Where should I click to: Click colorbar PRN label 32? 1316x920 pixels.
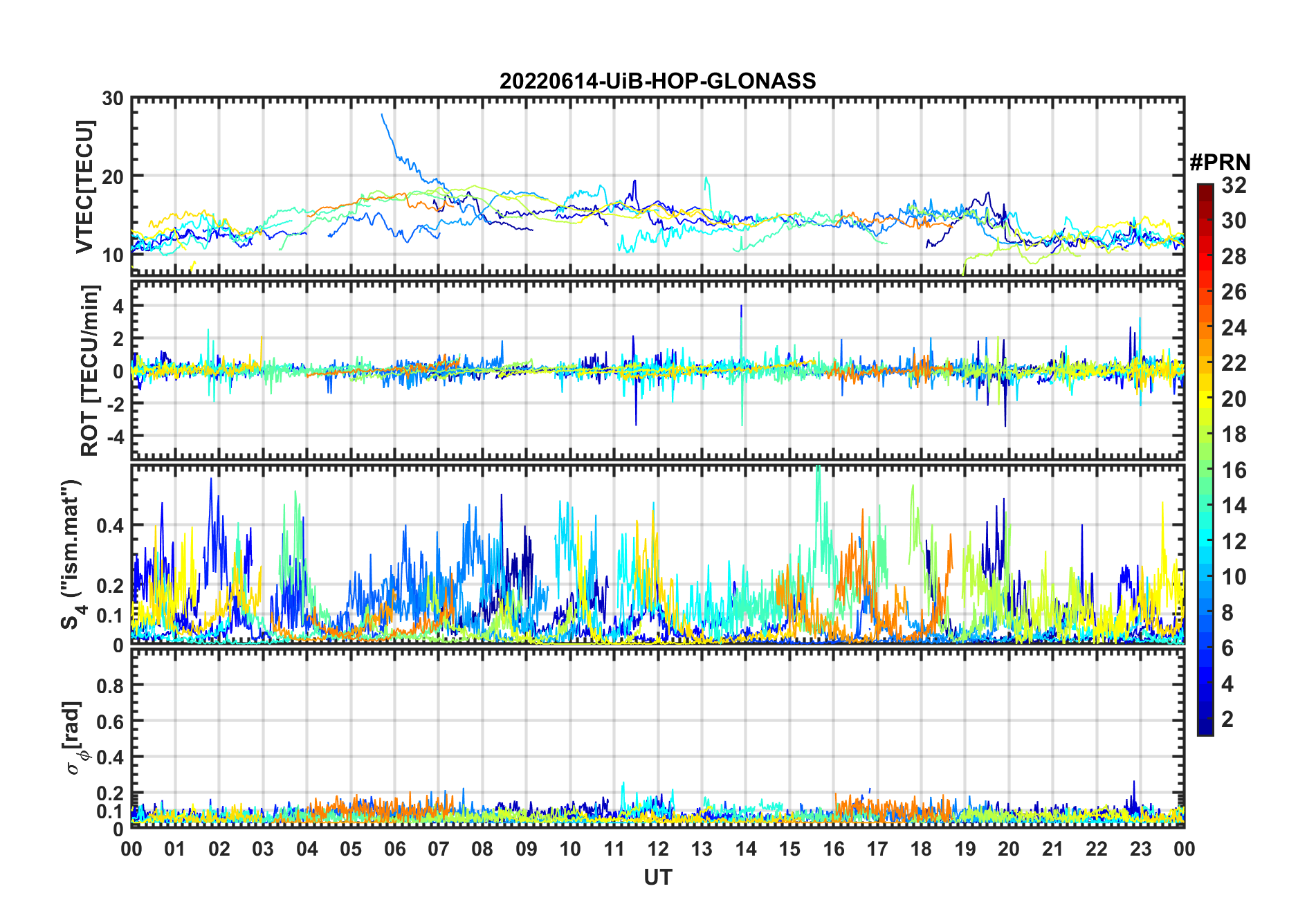pos(1234,185)
